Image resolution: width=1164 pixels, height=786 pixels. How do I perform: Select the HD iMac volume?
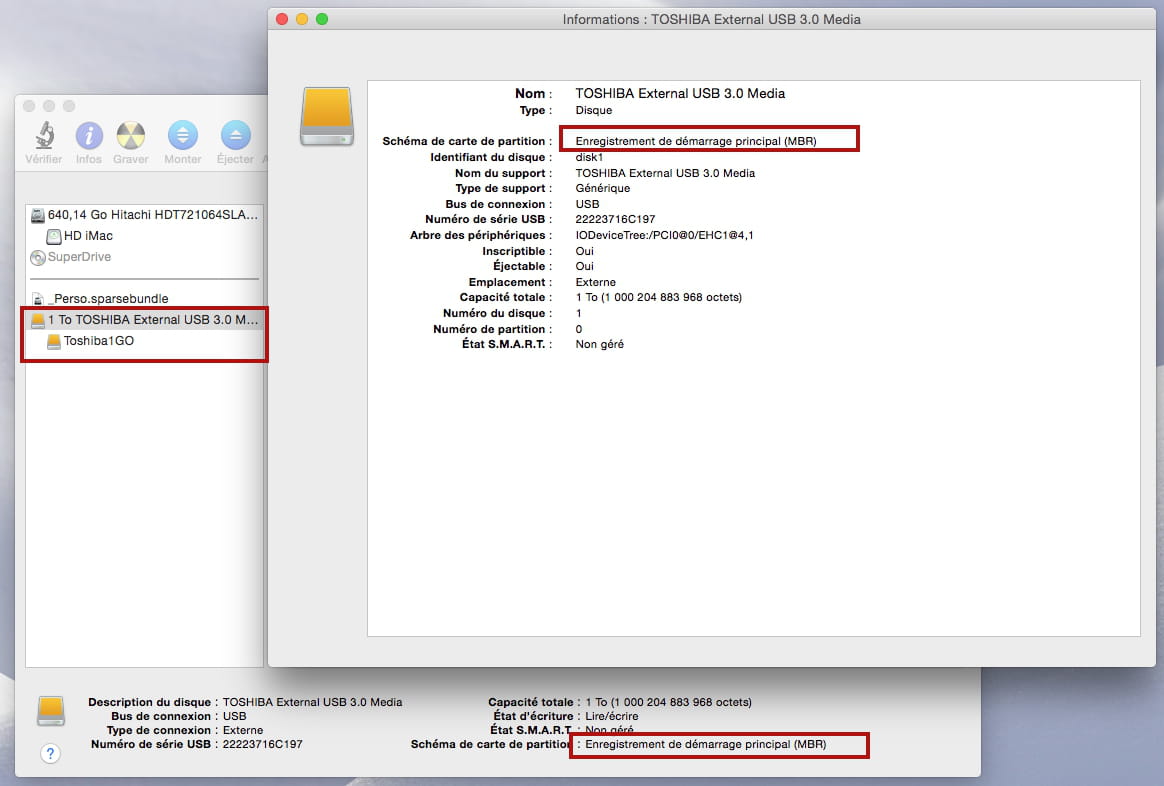(145, 236)
